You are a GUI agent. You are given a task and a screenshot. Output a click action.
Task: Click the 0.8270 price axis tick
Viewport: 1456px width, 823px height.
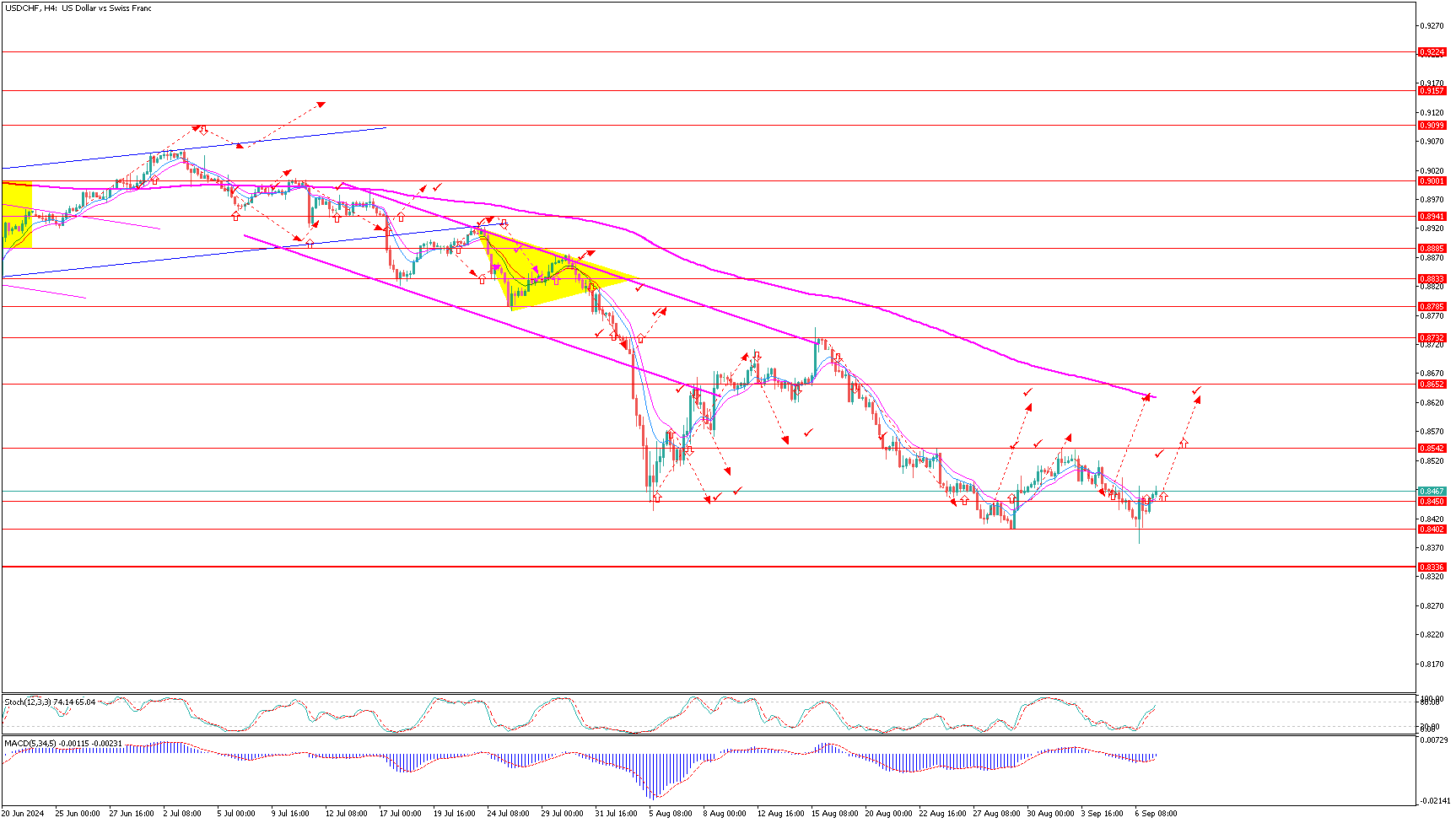pyautogui.click(x=1432, y=606)
